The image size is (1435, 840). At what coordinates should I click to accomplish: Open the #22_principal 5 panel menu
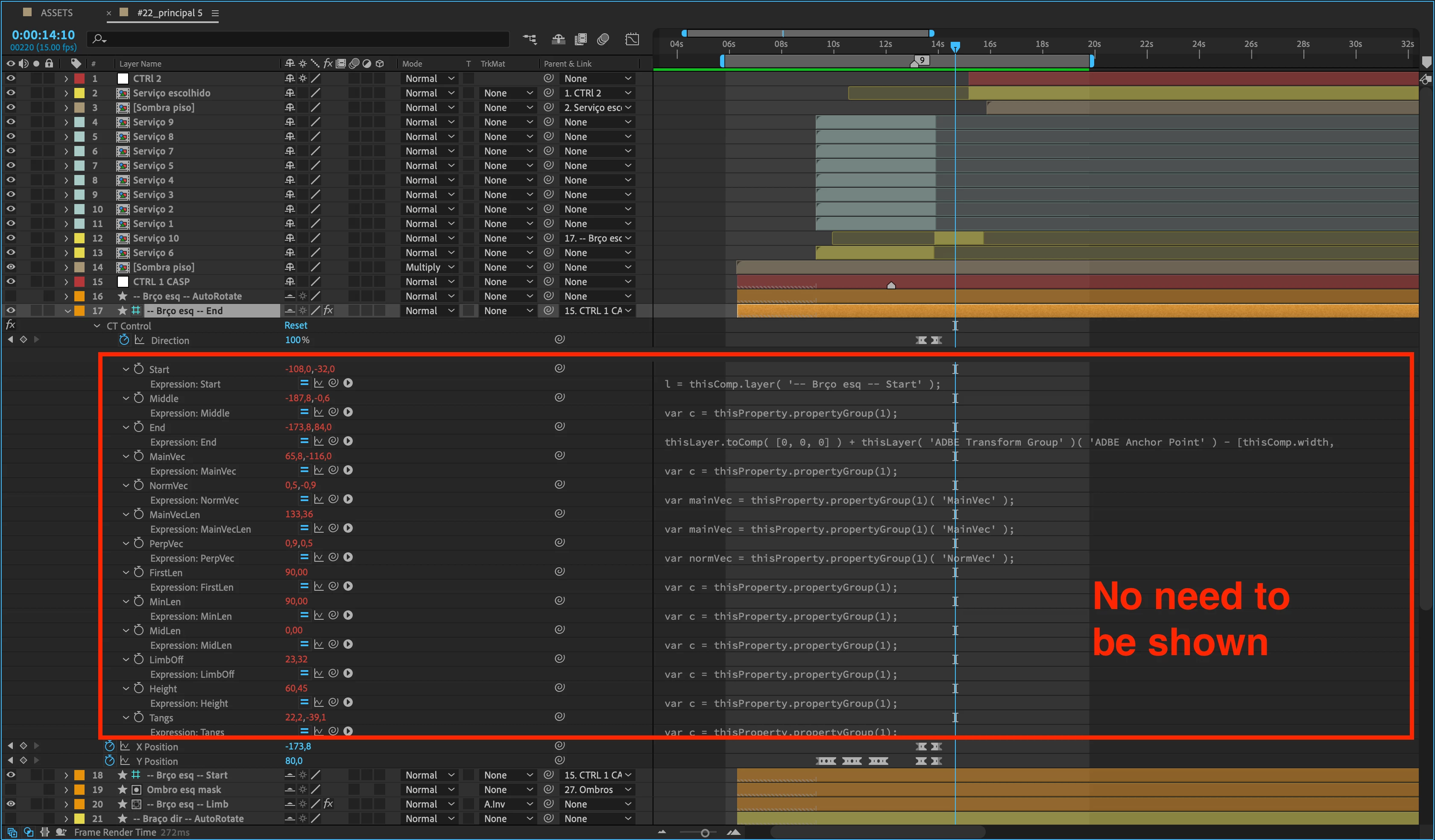[x=215, y=13]
